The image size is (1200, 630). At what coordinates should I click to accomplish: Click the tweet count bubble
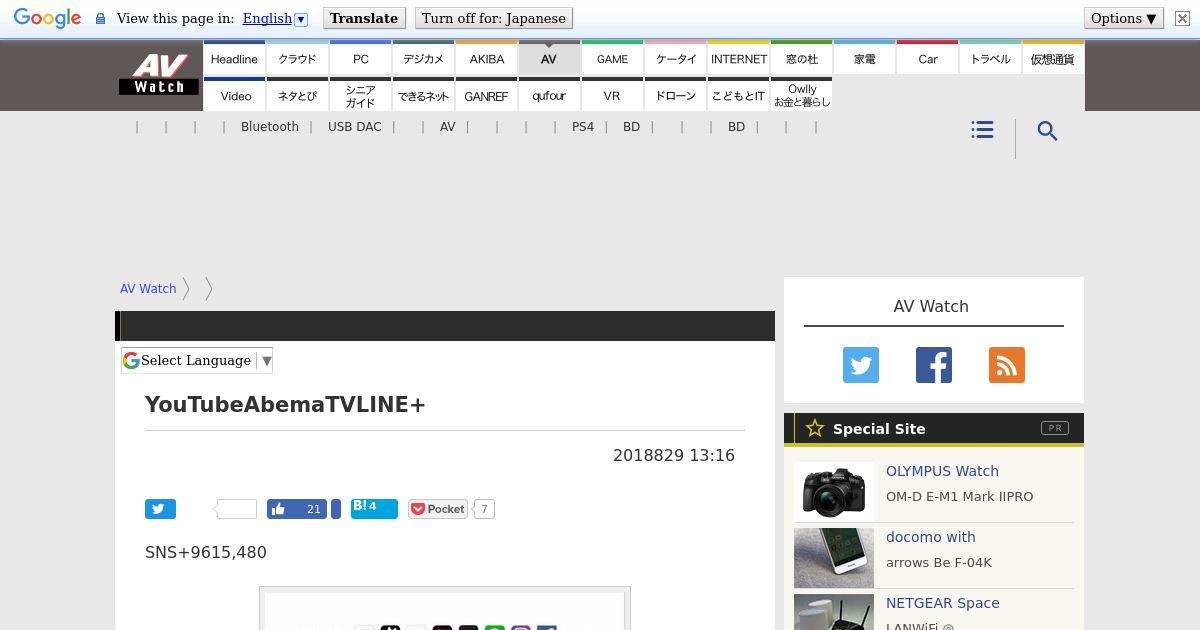(236, 509)
